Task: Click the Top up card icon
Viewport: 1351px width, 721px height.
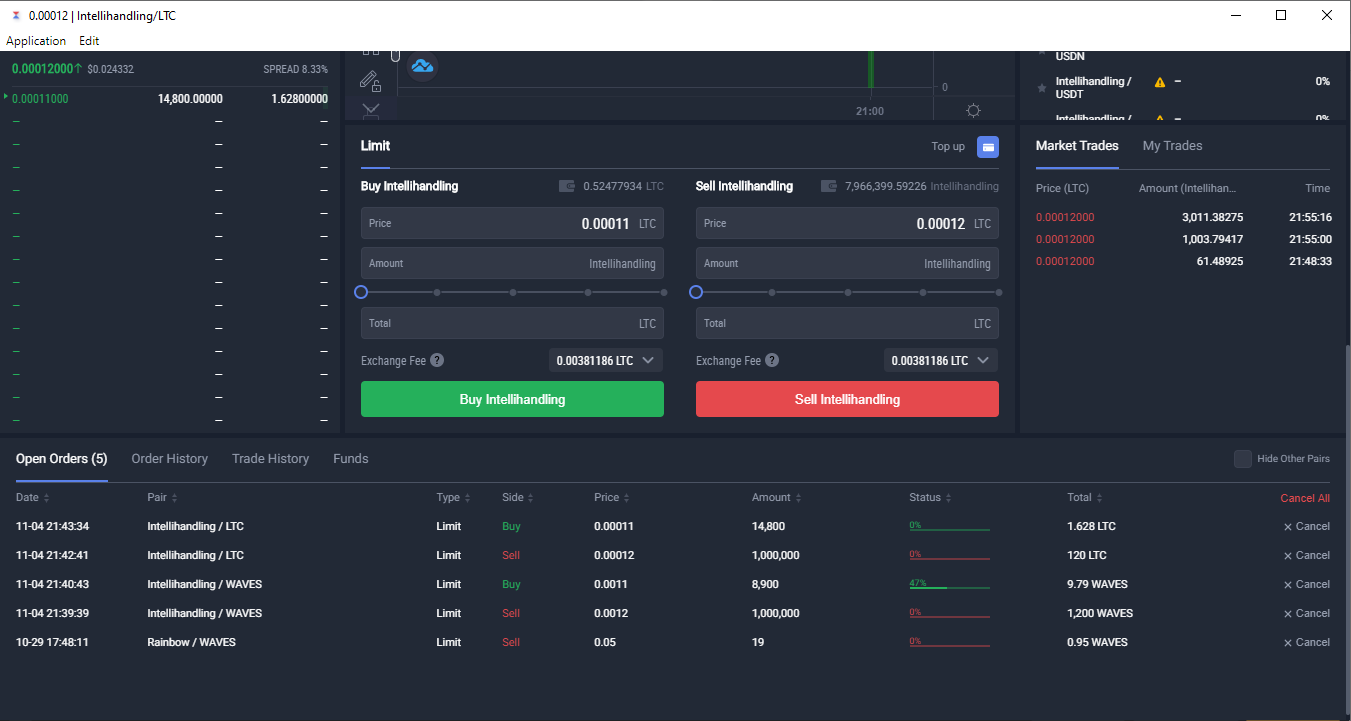Action: coord(988,146)
